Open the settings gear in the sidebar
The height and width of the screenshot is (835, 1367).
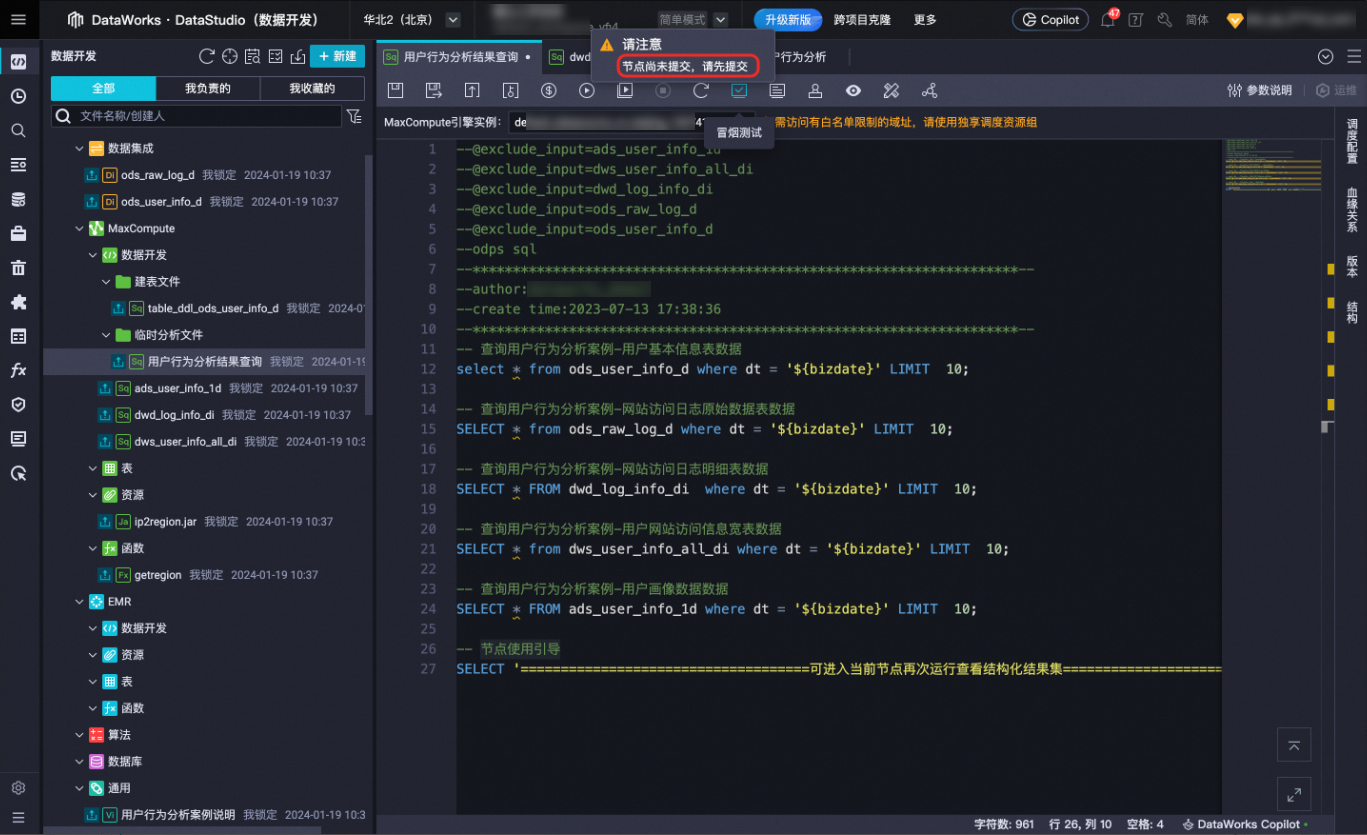click(x=18, y=787)
